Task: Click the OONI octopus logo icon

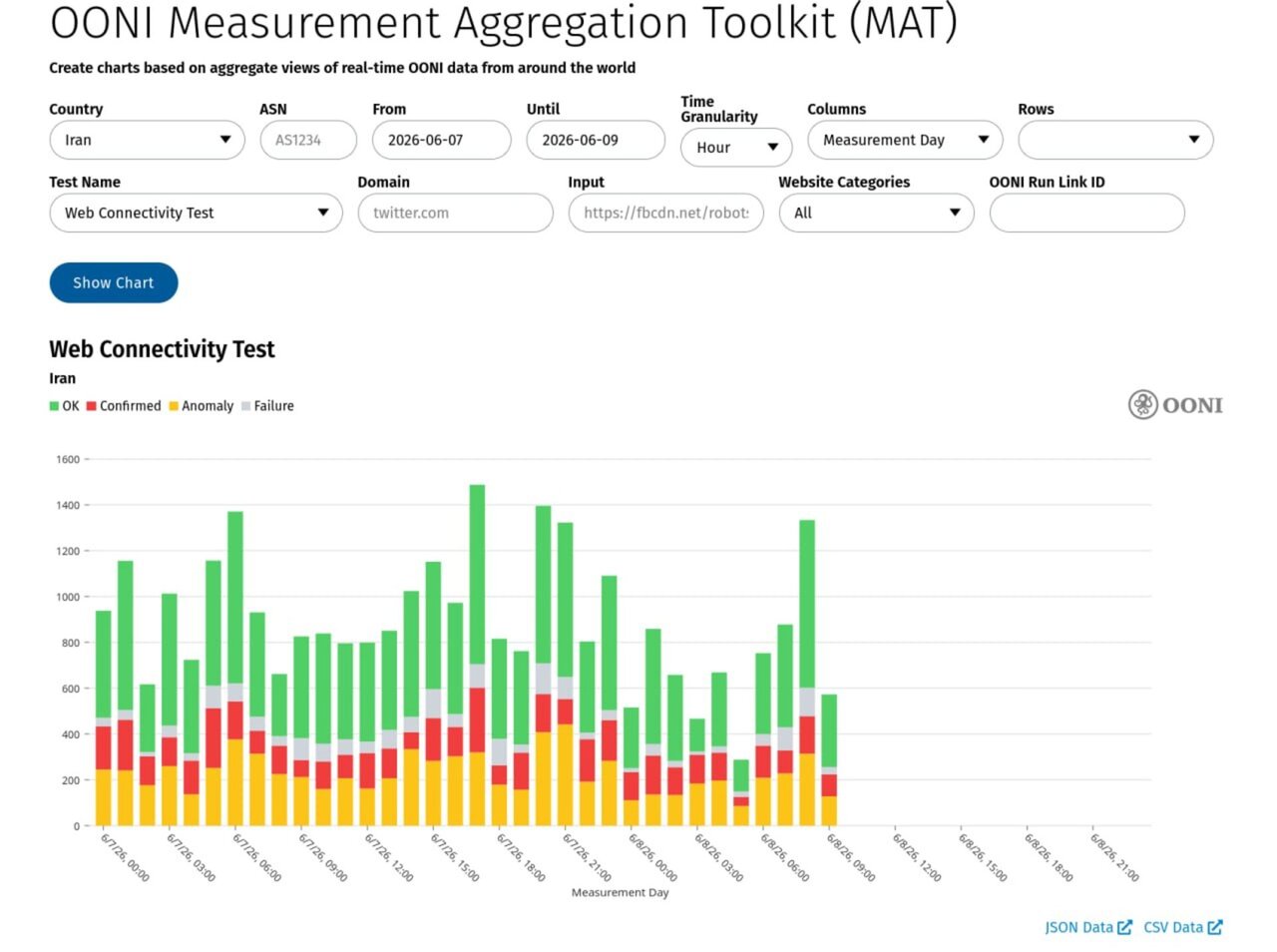Action: 1142,404
